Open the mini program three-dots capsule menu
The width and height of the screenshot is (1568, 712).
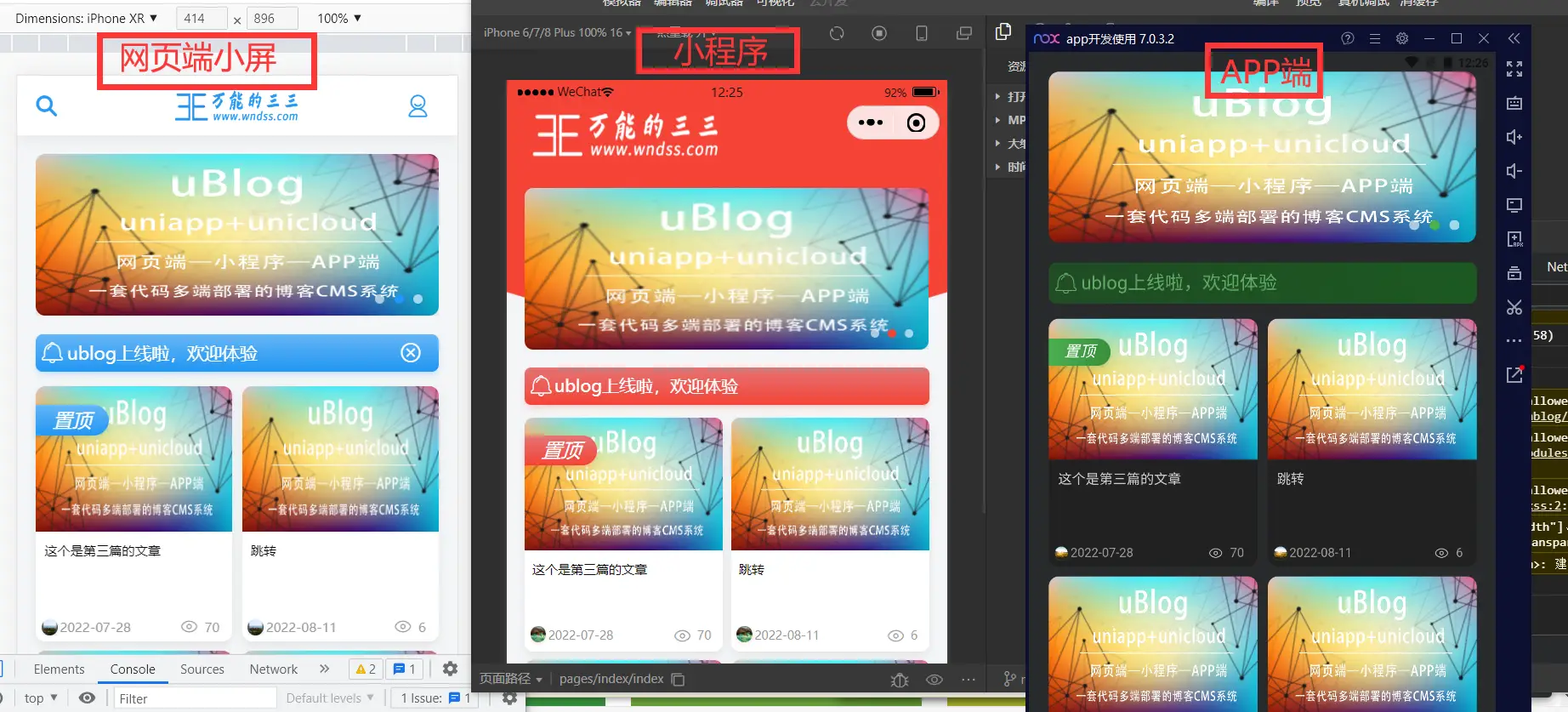pos(871,122)
